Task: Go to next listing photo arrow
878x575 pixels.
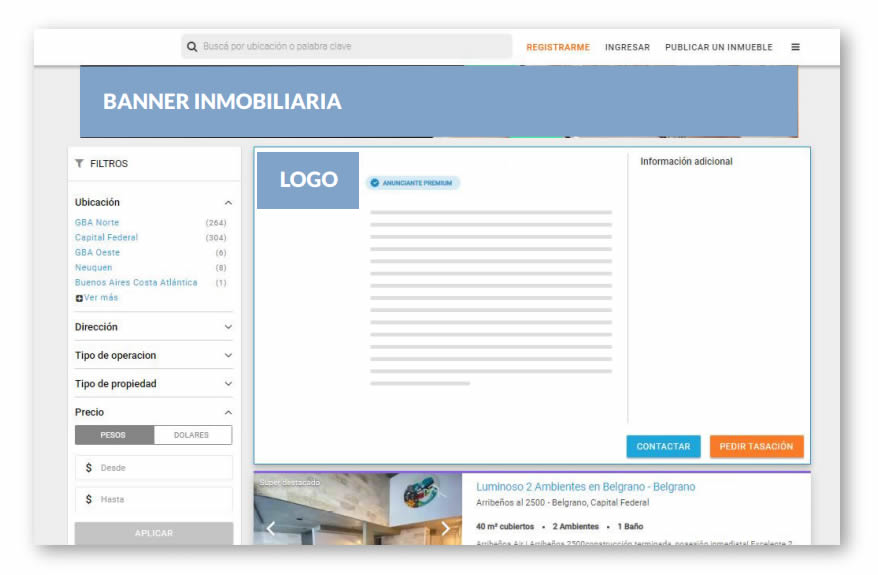Action: (x=445, y=528)
